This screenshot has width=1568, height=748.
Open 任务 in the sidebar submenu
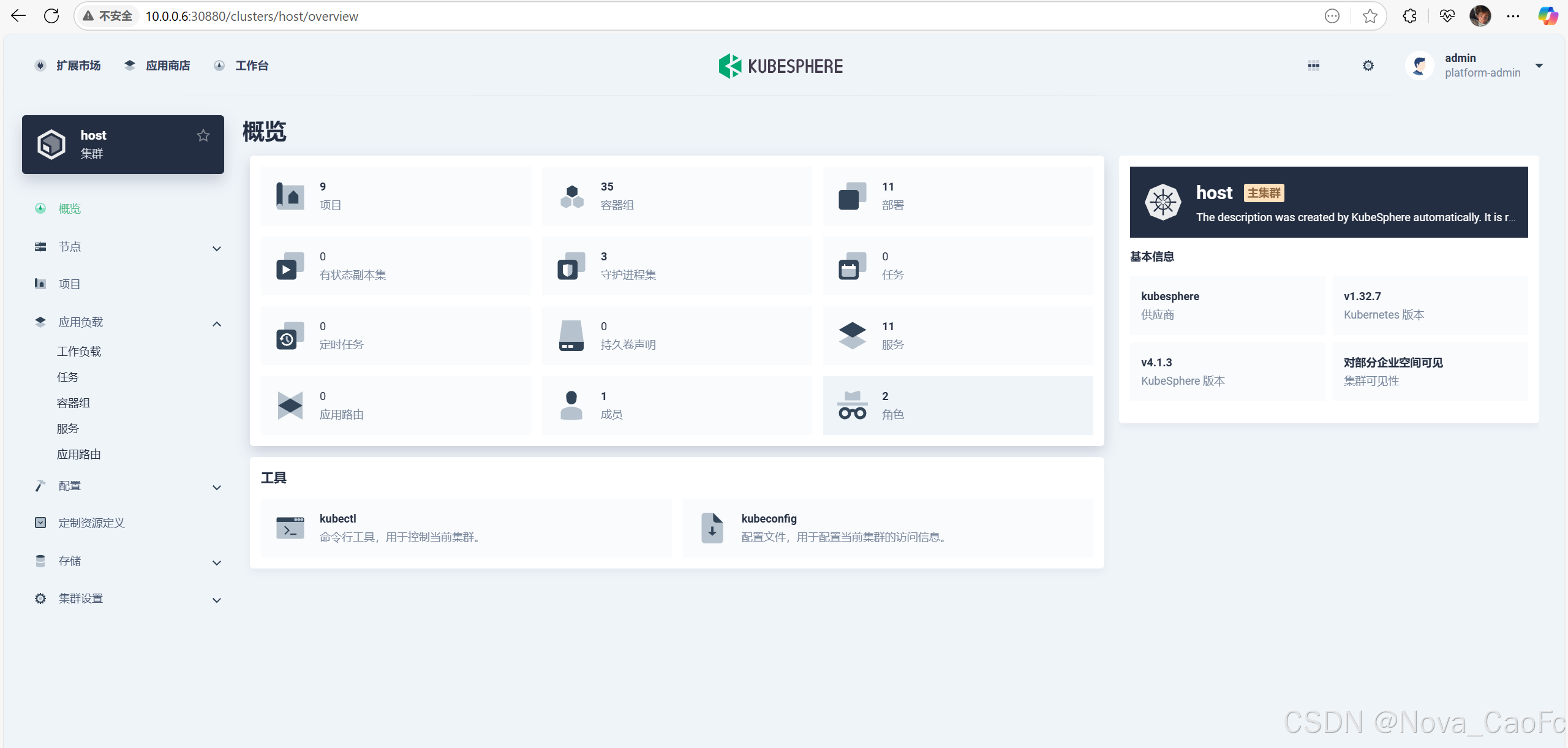pos(68,377)
